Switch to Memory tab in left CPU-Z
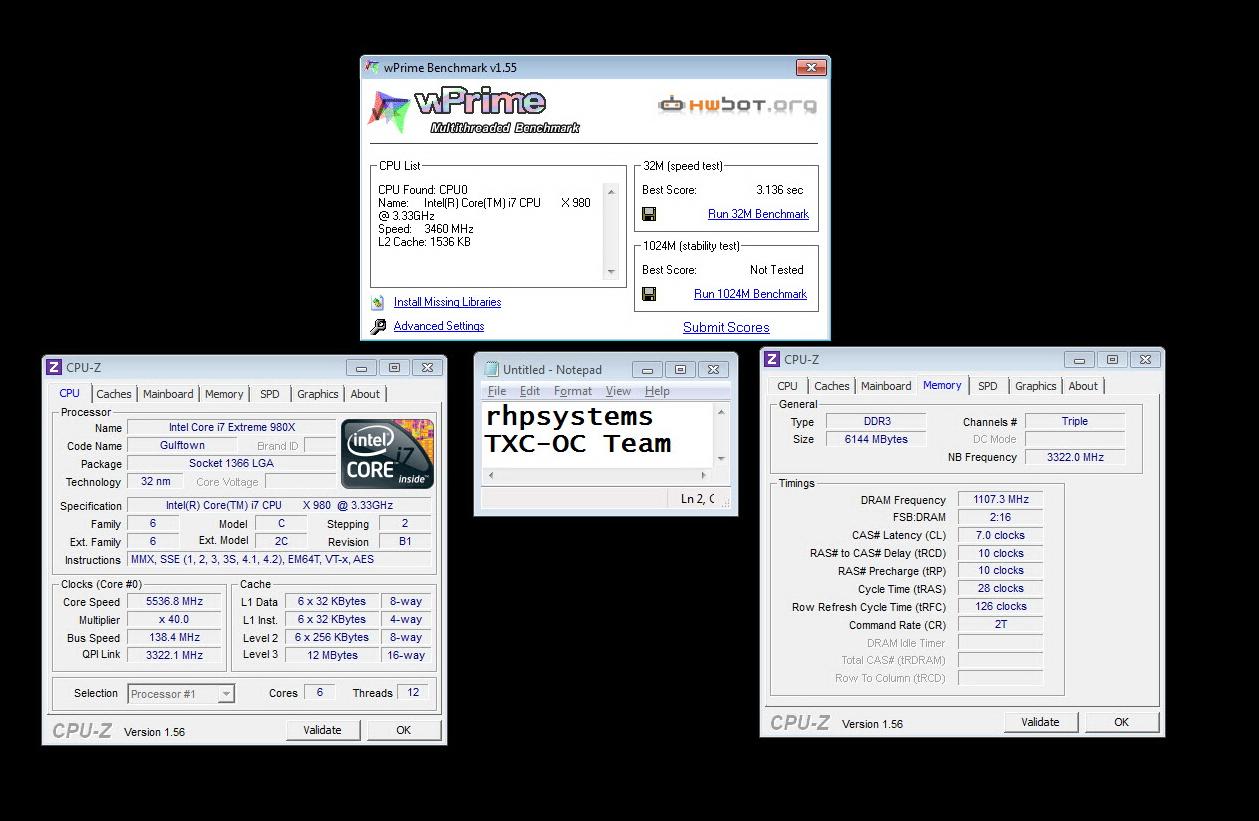Screen dimensions: 1259x821 224,394
